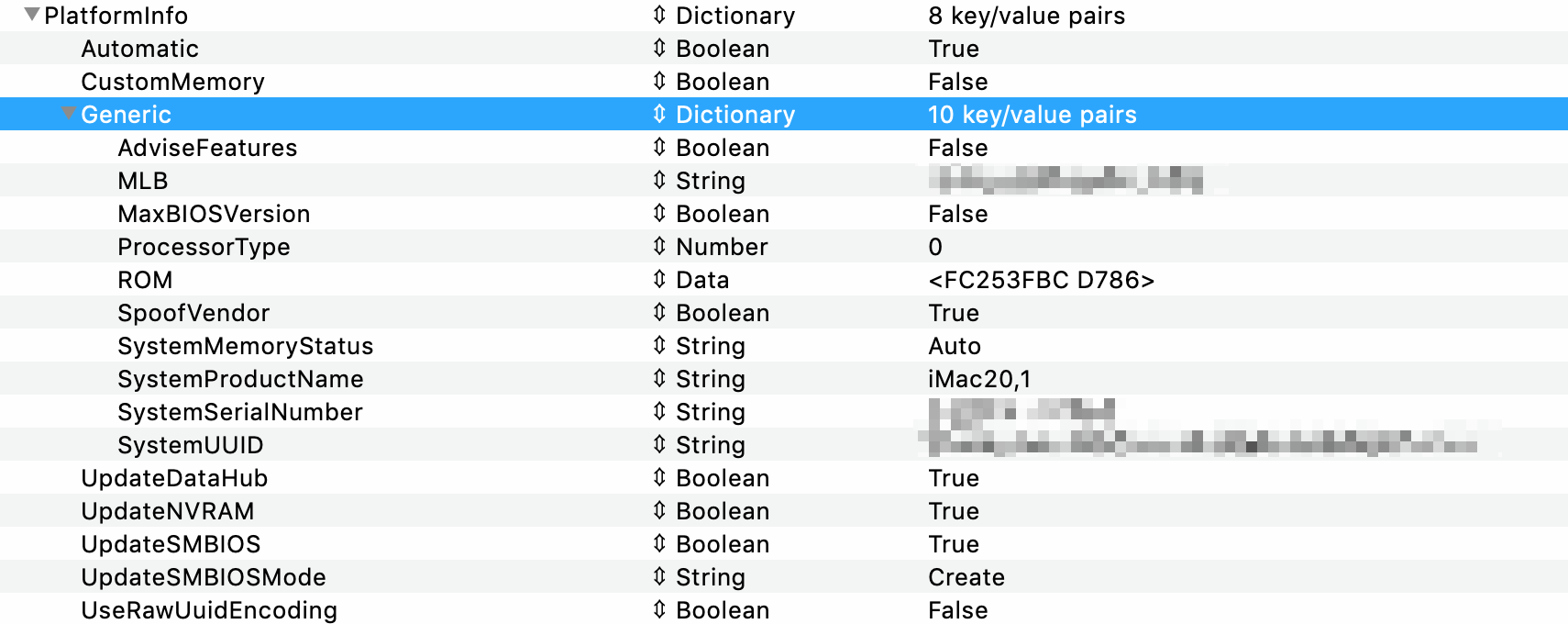1568x624 pixels.
Task: Click the ProcessorType number value 0
Action: tap(935, 247)
